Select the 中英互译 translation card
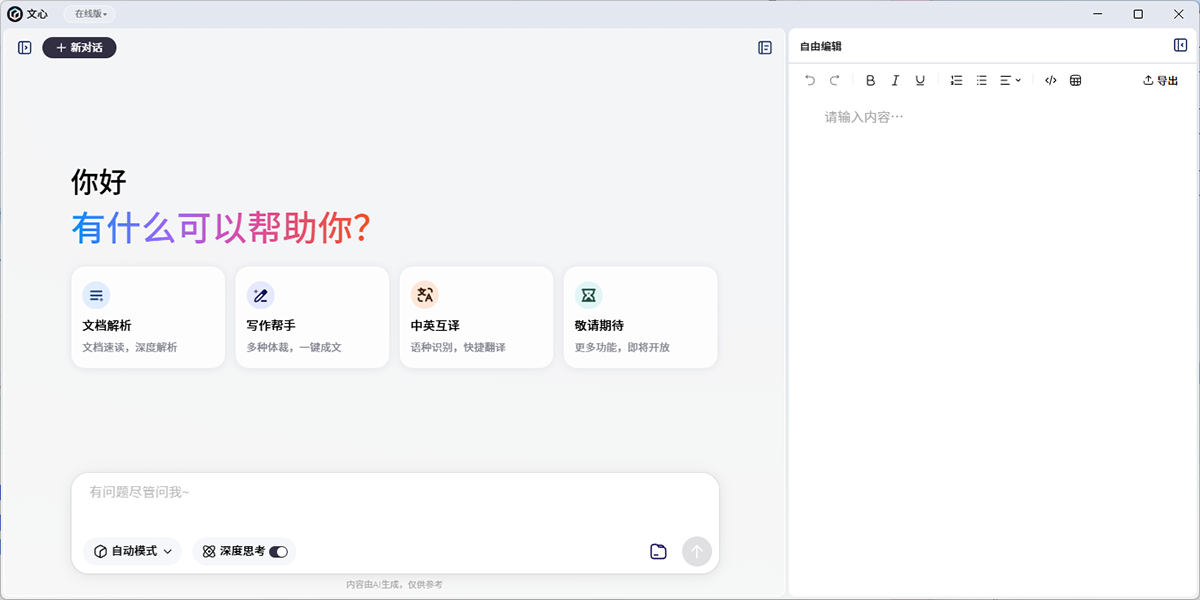This screenshot has height=600, width=1200. 476,317
